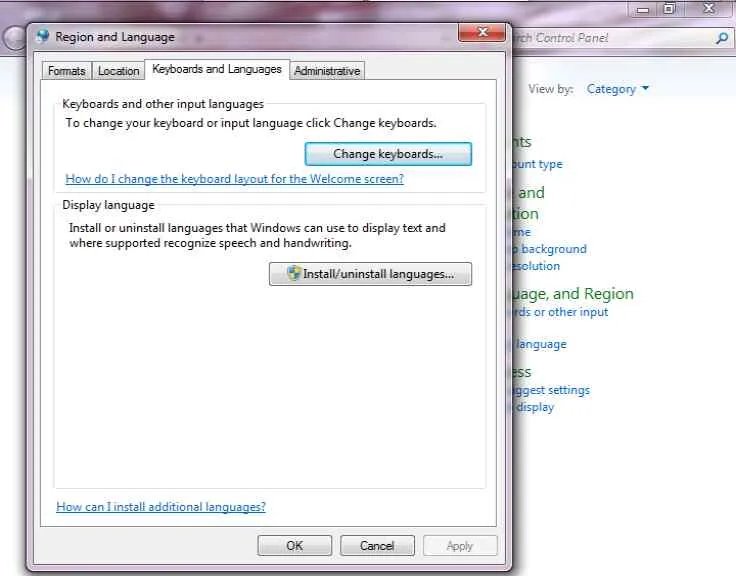736x576 pixels.
Task: Open the Administrative tab
Action: (327, 71)
